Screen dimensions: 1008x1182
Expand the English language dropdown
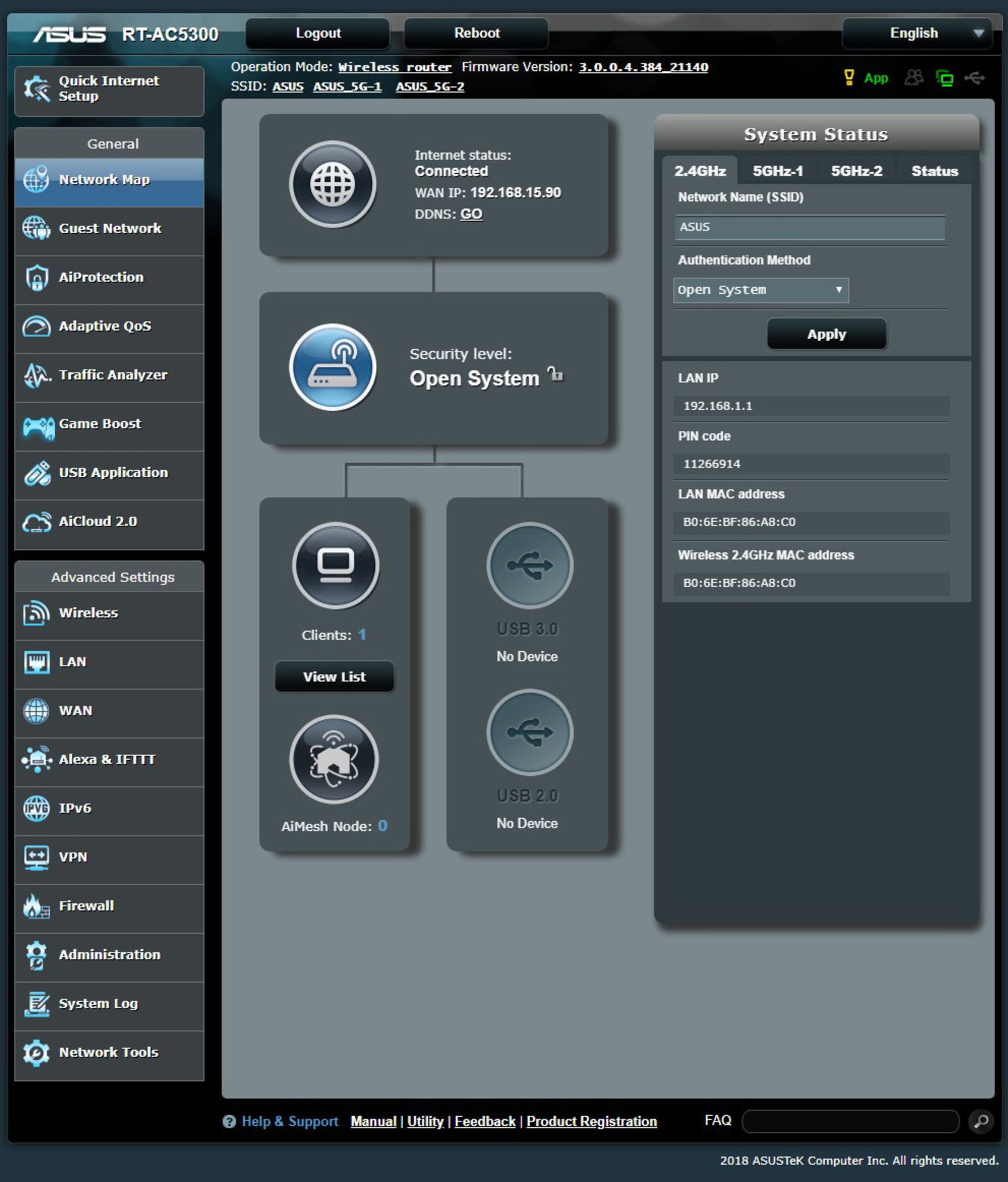(917, 33)
